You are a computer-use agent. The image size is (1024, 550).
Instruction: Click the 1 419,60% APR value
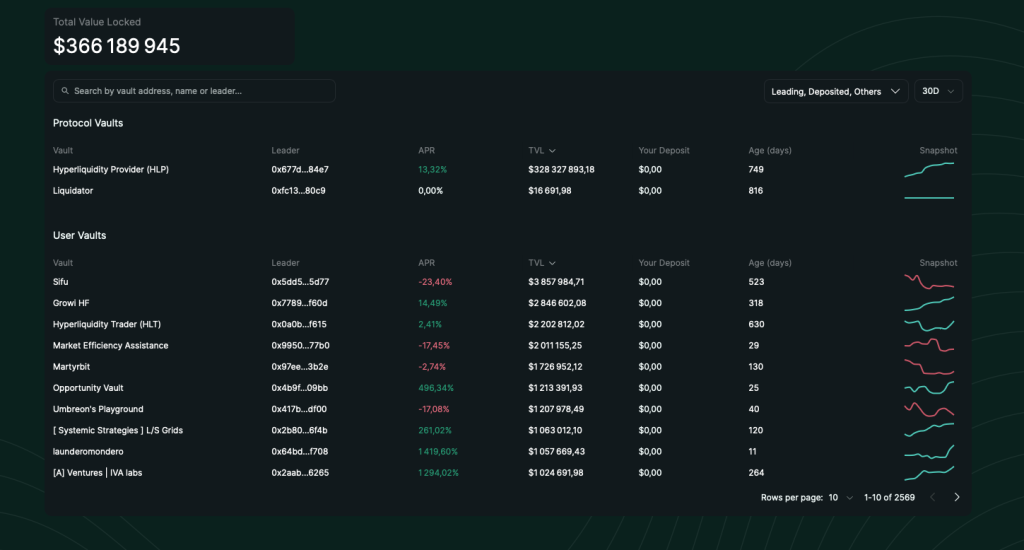(x=438, y=451)
